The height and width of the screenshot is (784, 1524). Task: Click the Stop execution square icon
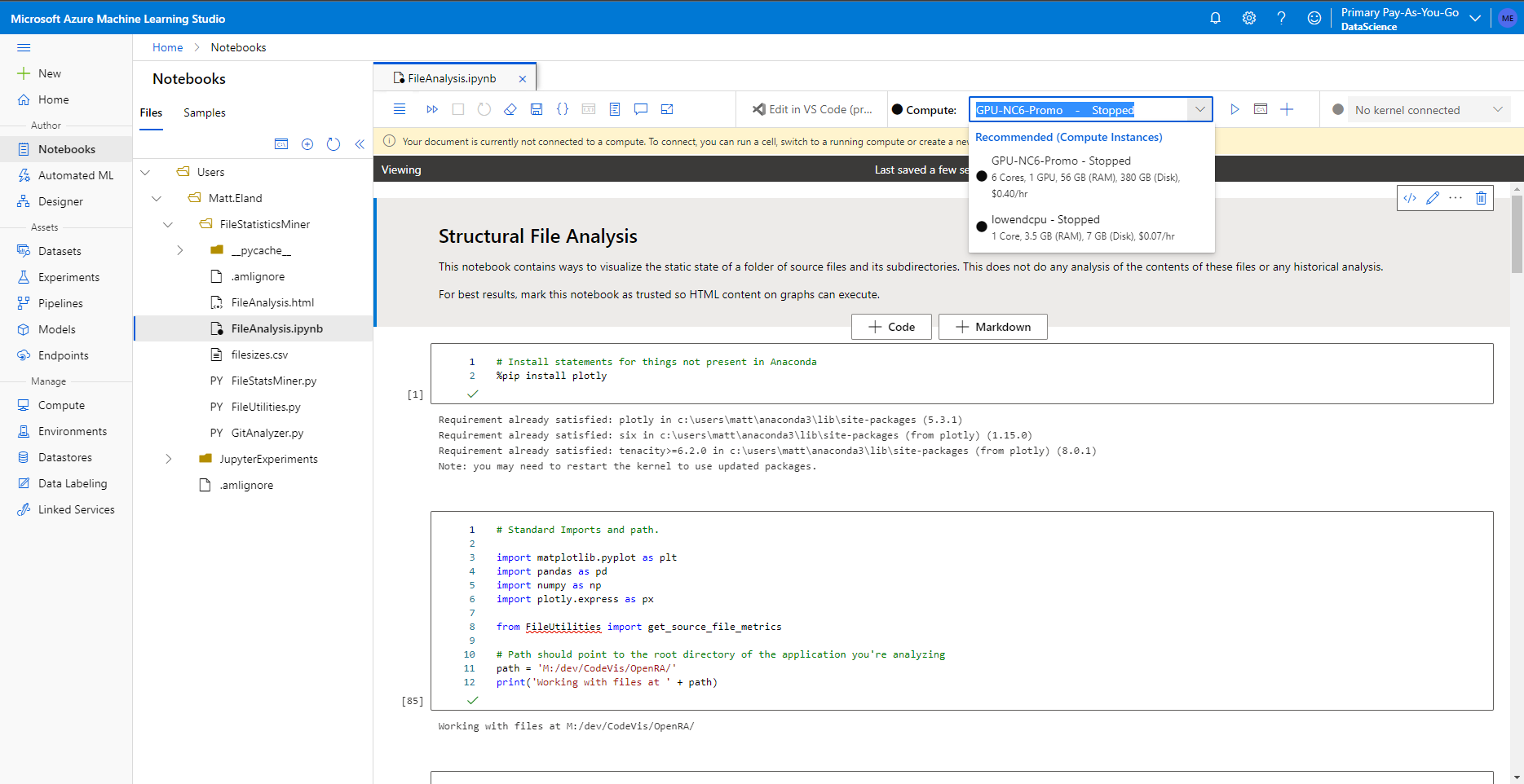coord(458,109)
